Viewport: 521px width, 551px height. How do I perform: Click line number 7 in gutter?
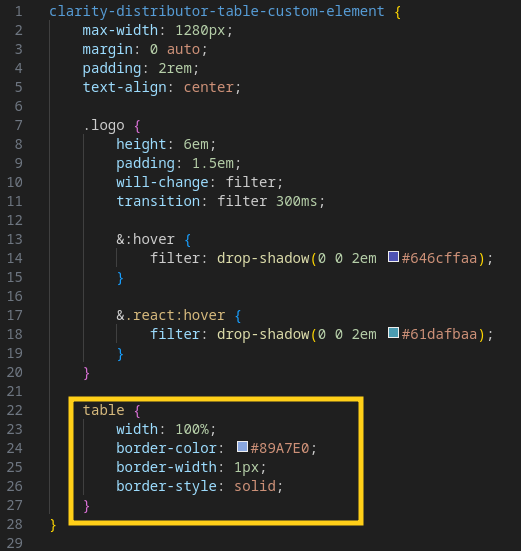19,125
